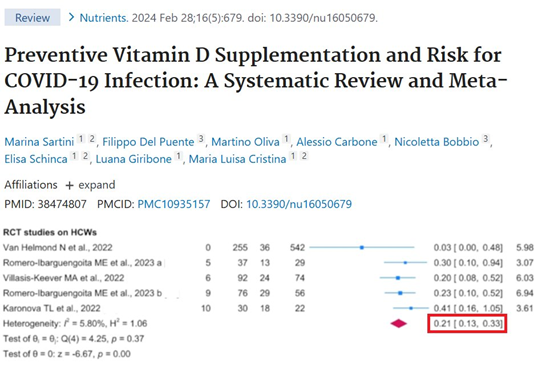The height and width of the screenshot is (368, 550).
Task: Click 'Romero-Ibarguengoita ME et al., 2023 a' row
Action: pyautogui.click(x=268, y=263)
